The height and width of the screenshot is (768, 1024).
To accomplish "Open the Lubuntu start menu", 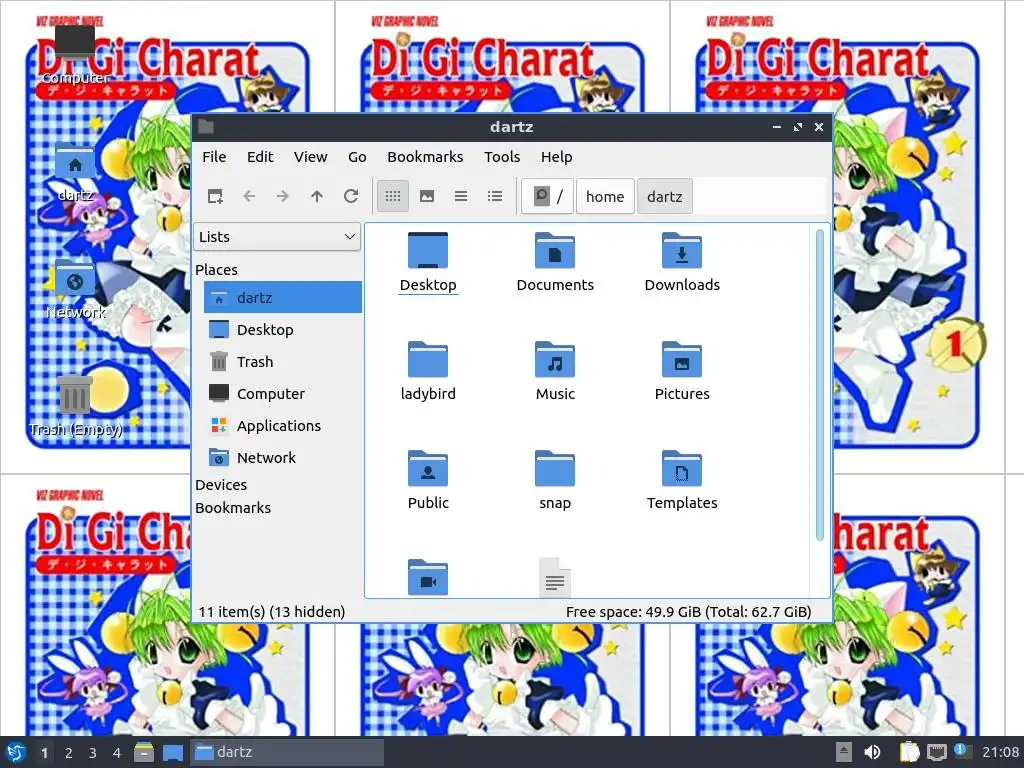I will 15,752.
